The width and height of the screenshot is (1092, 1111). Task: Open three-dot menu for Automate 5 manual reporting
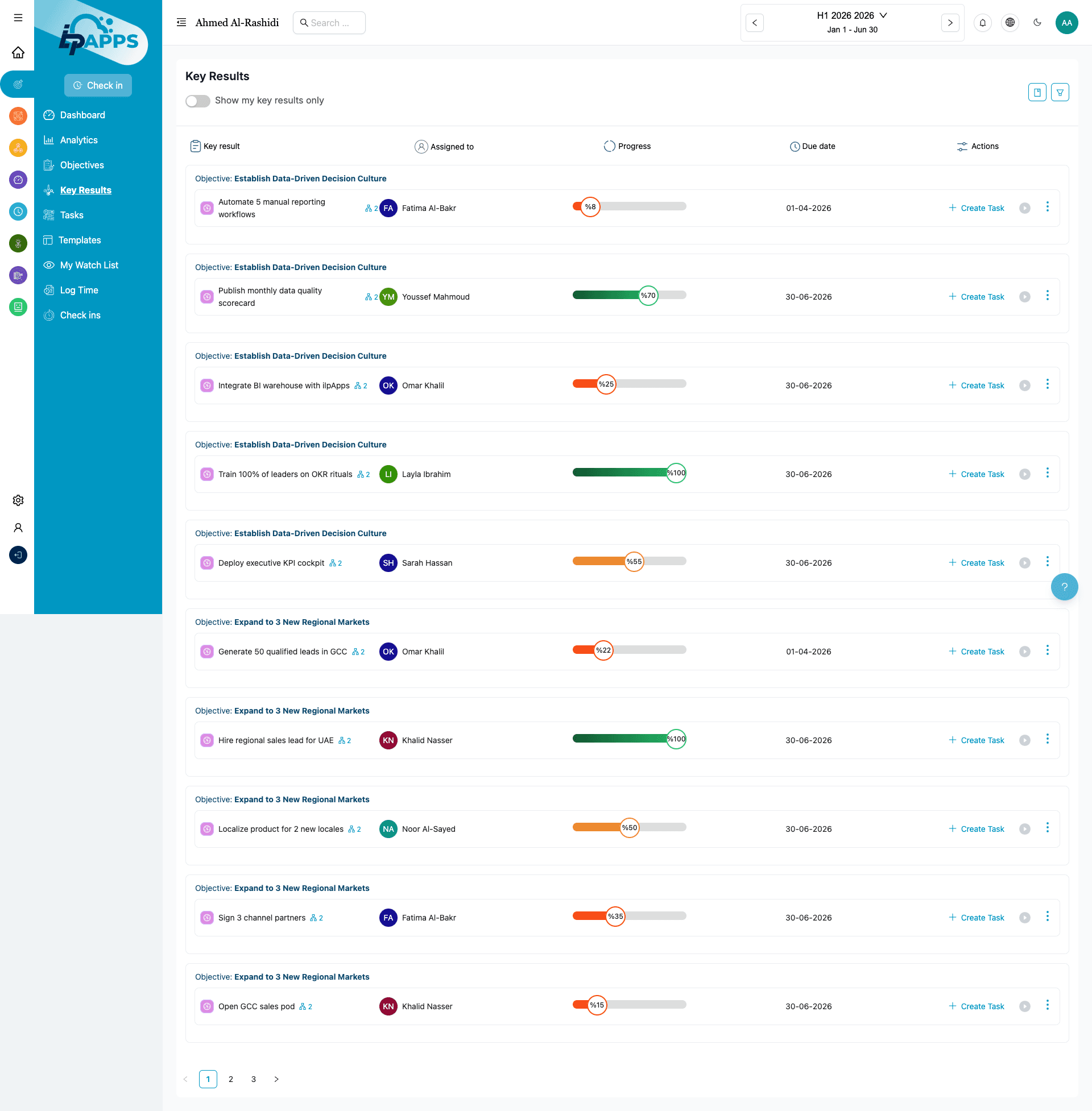coord(1046,207)
